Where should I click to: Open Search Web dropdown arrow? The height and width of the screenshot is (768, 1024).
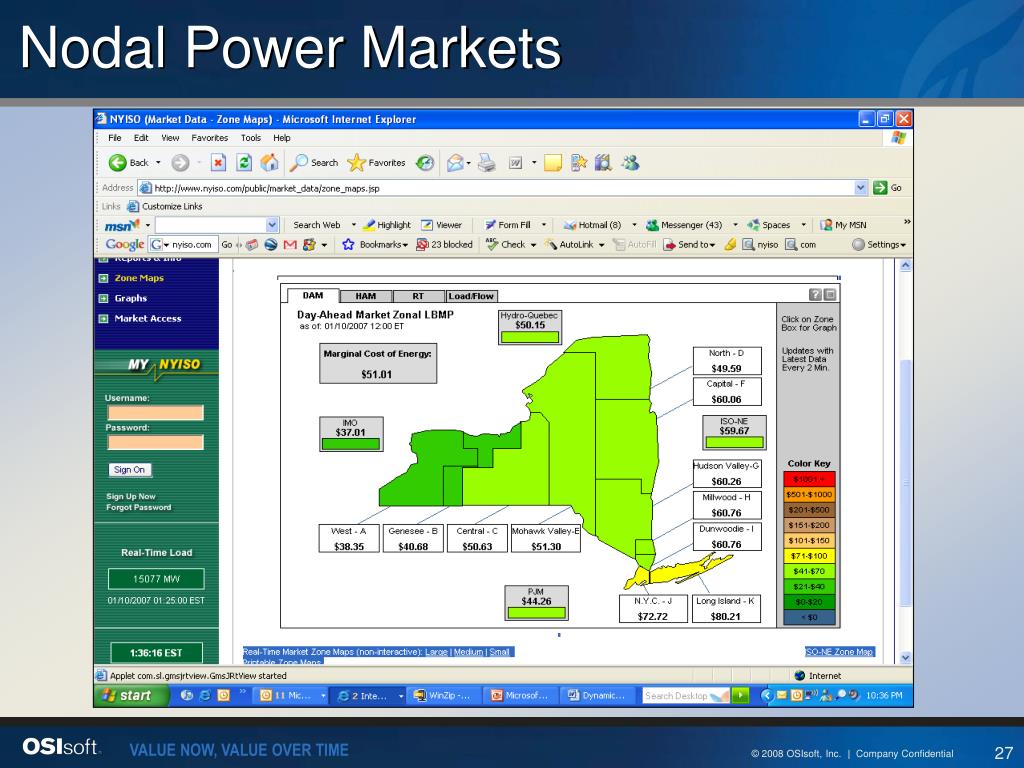pyautogui.click(x=353, y=225)
